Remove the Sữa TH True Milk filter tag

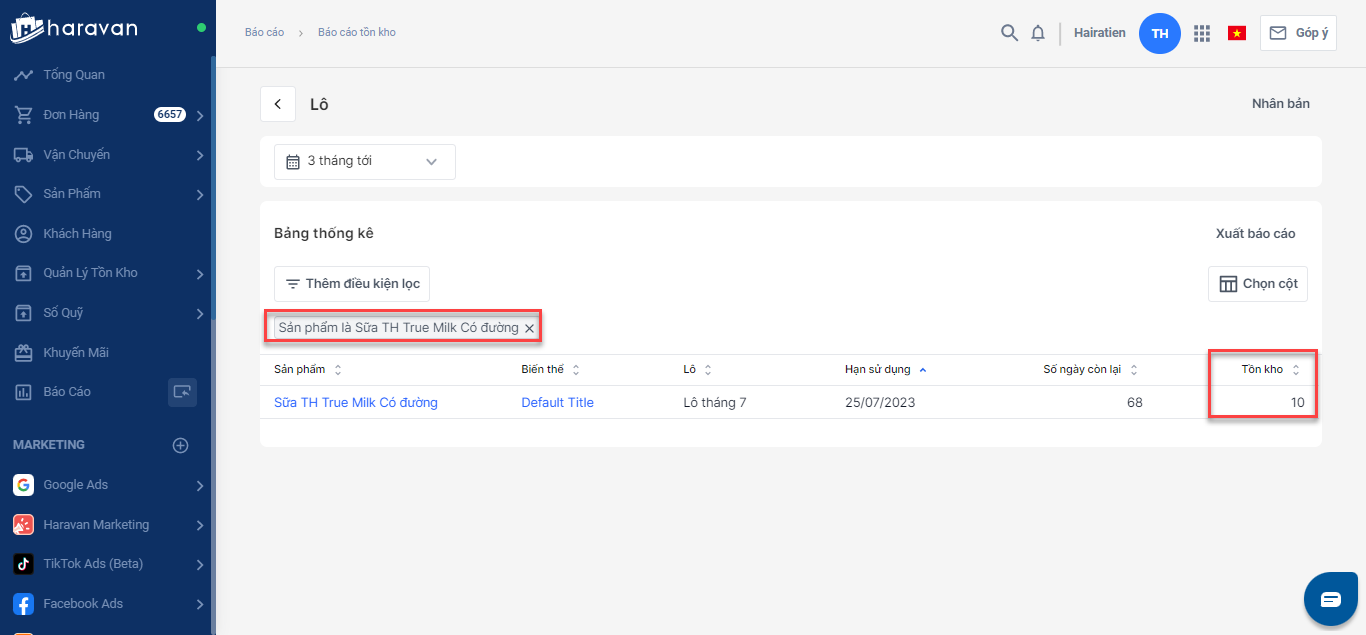pos(529,328)
